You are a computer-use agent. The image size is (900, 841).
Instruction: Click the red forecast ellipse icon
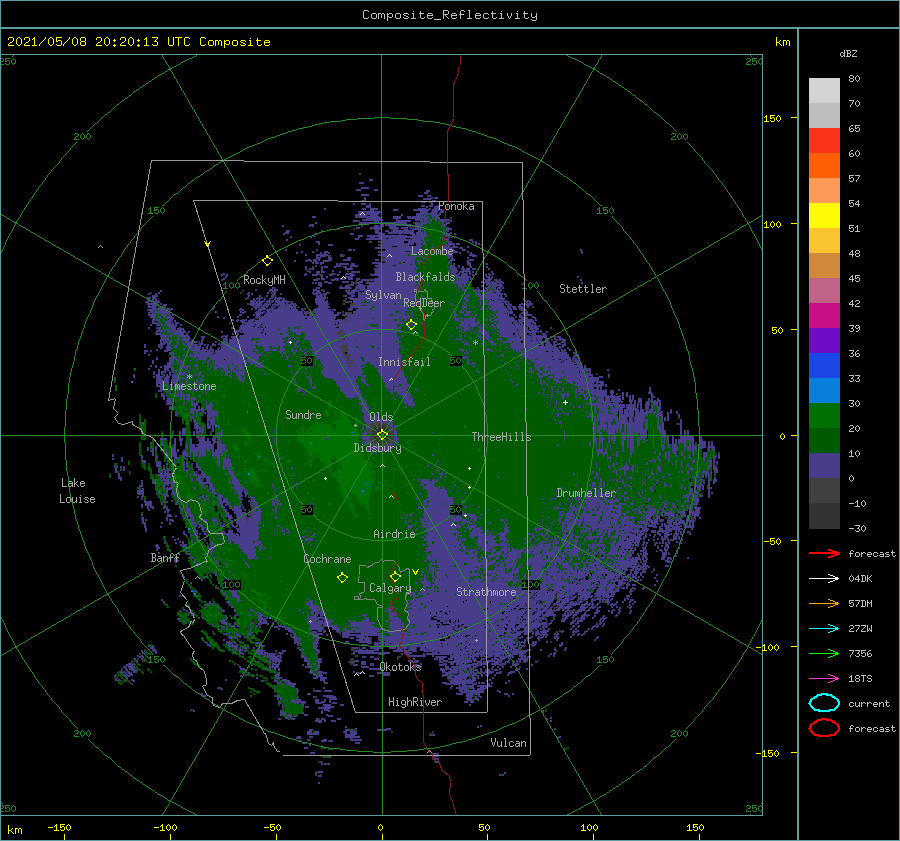(x=824, y=728)
